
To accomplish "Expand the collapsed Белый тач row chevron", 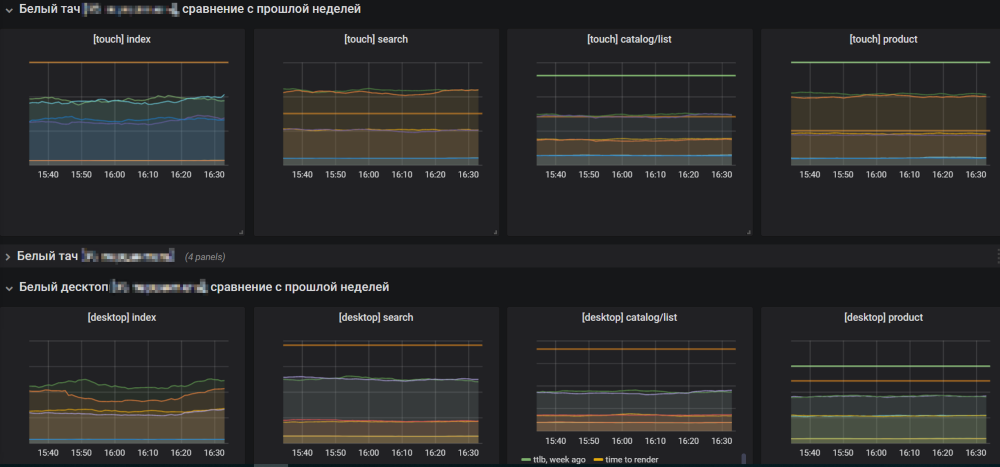I will (x=8, y=257).
